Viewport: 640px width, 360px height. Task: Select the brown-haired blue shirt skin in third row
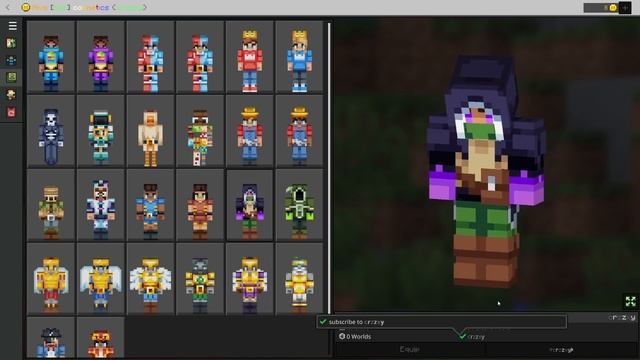pos(150,205)
